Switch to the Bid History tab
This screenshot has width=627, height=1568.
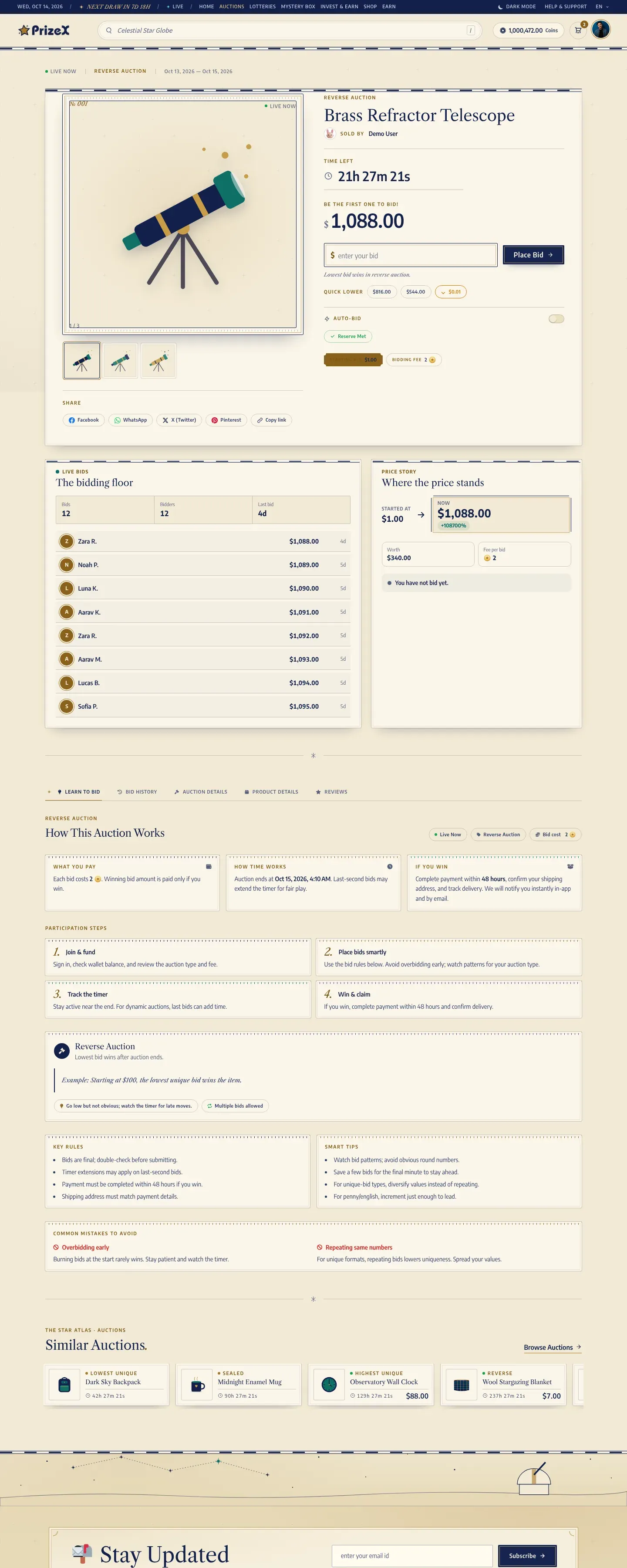[x=137, y=792]
